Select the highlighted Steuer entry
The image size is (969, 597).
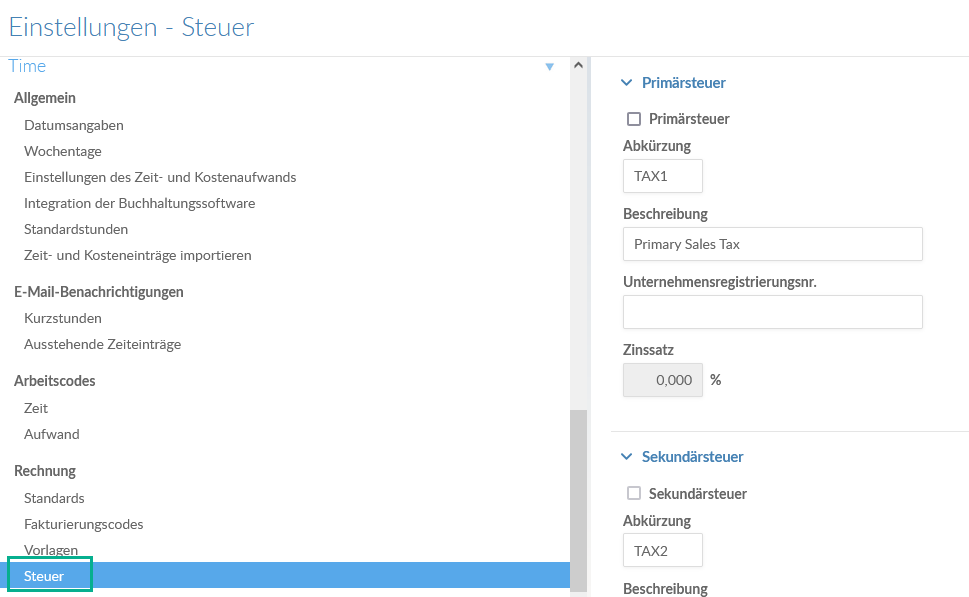click(x=285, y=575)
